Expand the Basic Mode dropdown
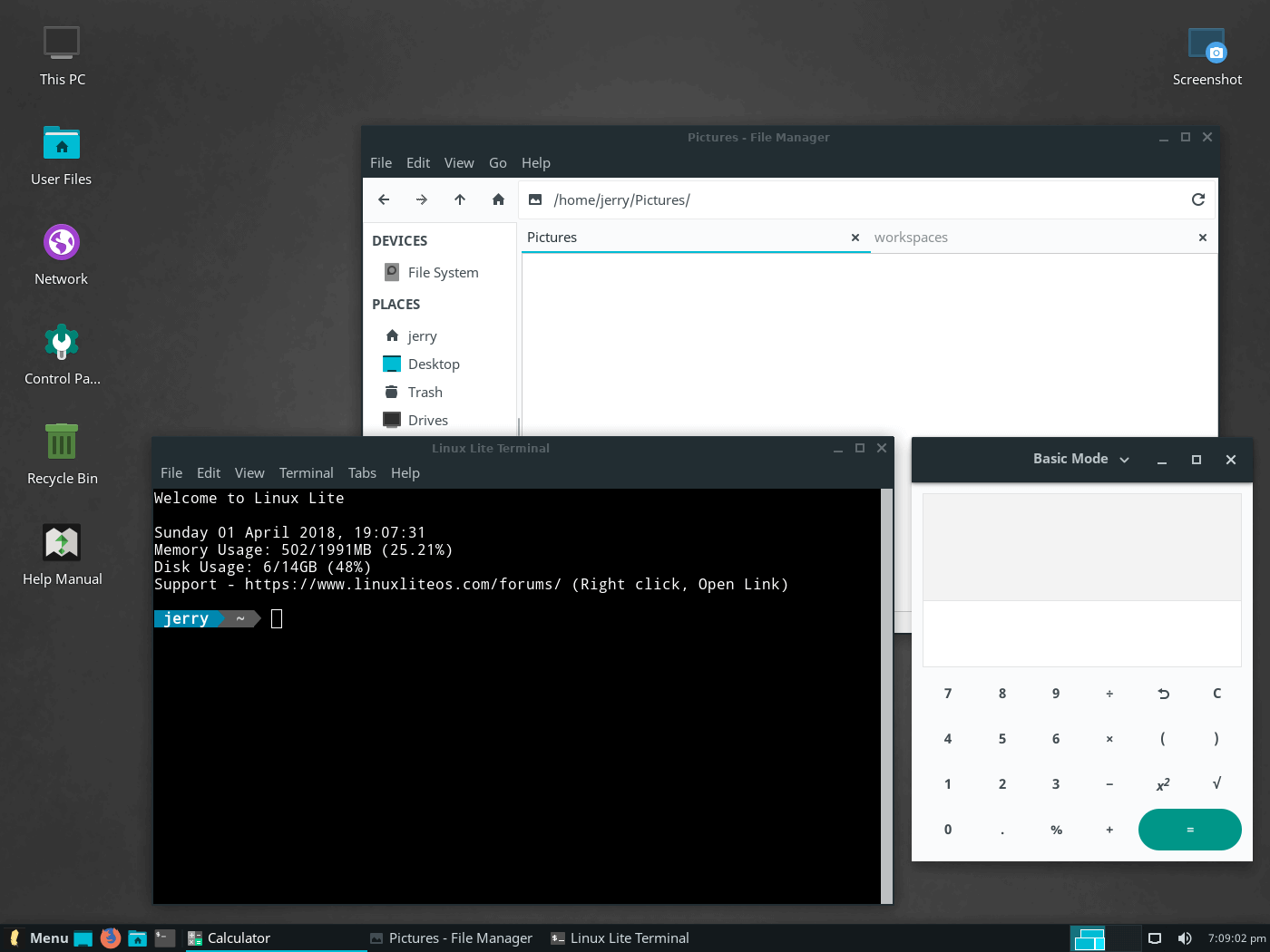Image resolution: width=1270 pixels, height=952 pixels. [x=1081, y=460]
